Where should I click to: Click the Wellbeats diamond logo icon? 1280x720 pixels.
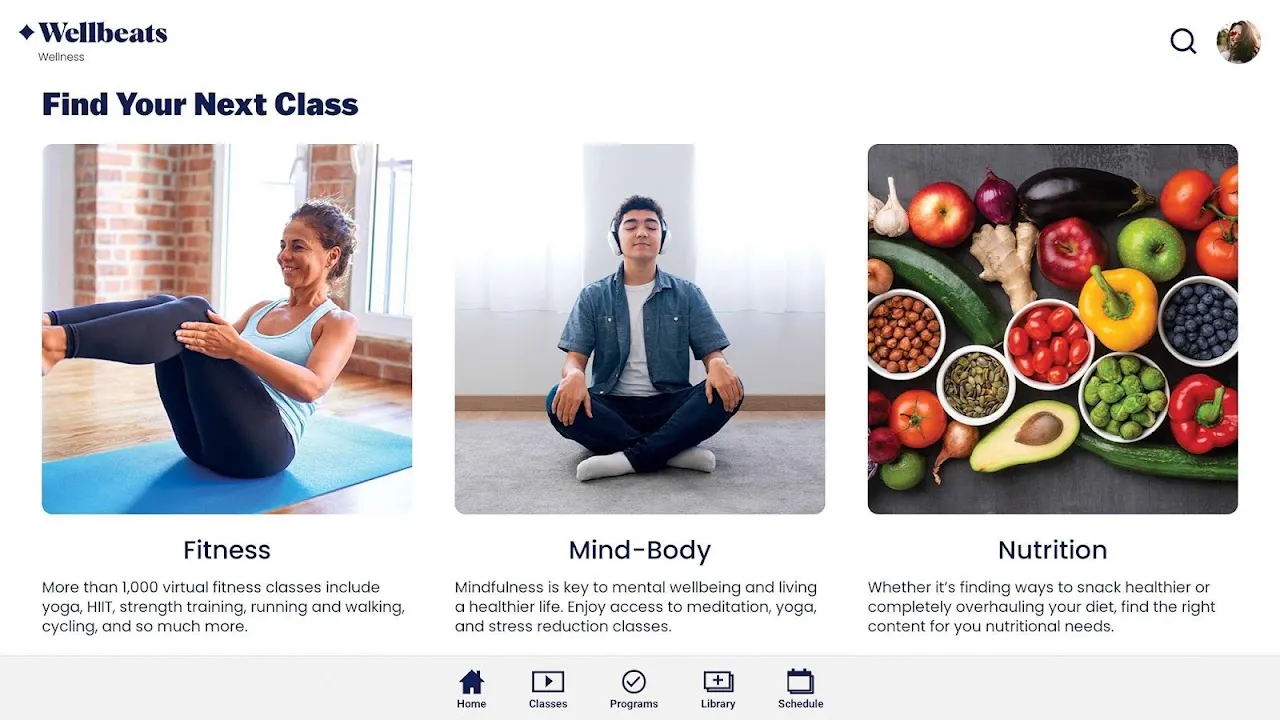pyautogui.click(x=27, y=33)
